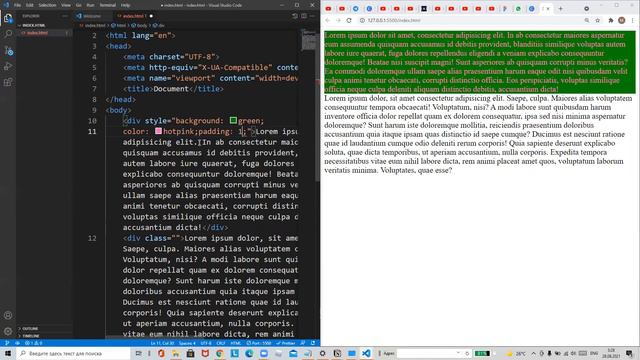The image size is (640, 360).
Task: Open the View menu
Action: [x=66, y=5]
